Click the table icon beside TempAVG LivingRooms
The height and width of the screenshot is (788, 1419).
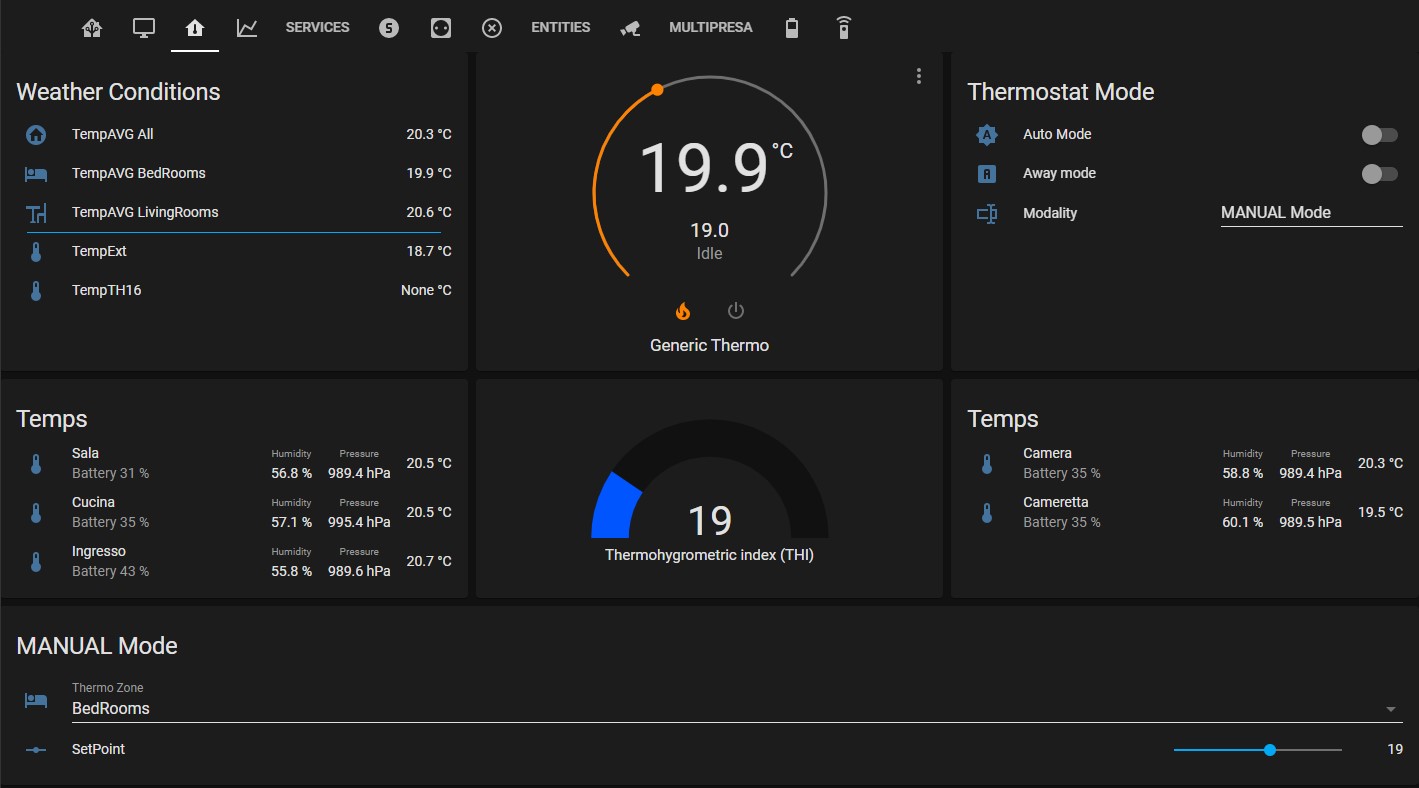click(36, 212)
